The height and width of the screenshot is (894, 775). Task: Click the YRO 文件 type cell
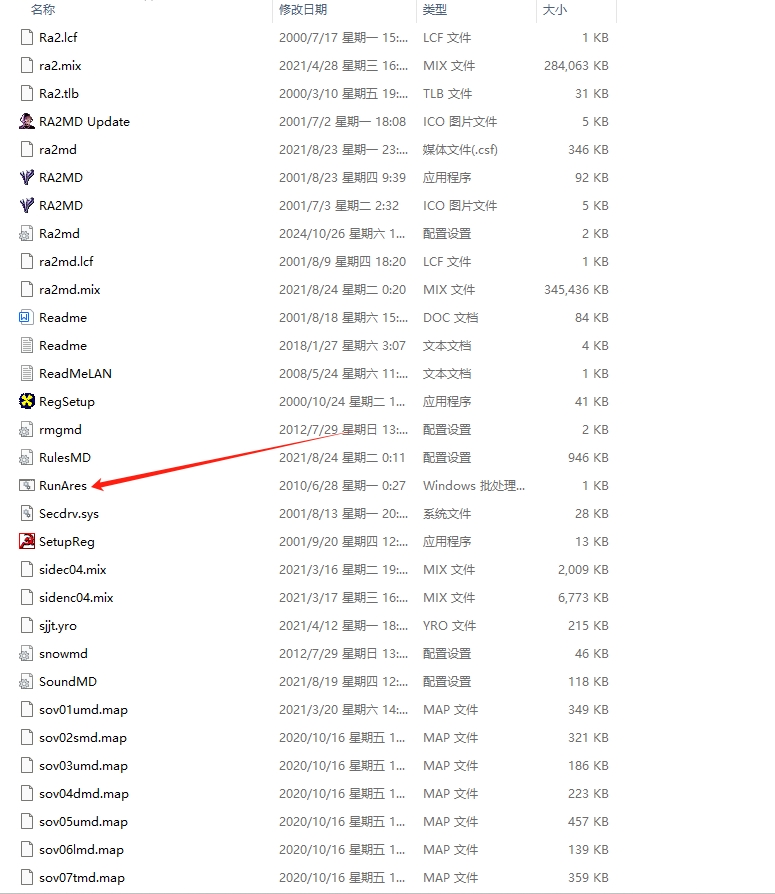pos(449,625)
